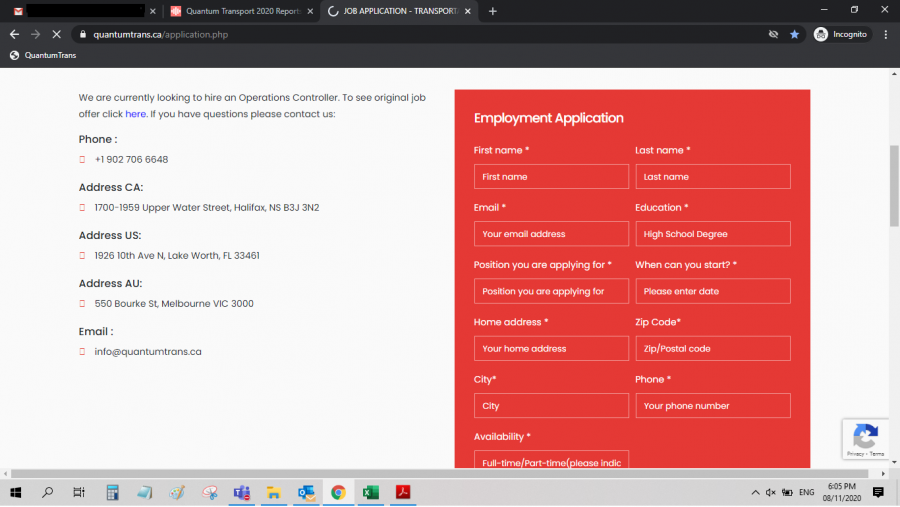Screen dimensions: 900x507
Task: Click the reCAPTCHA privacy badge
Action: [865, 439]
